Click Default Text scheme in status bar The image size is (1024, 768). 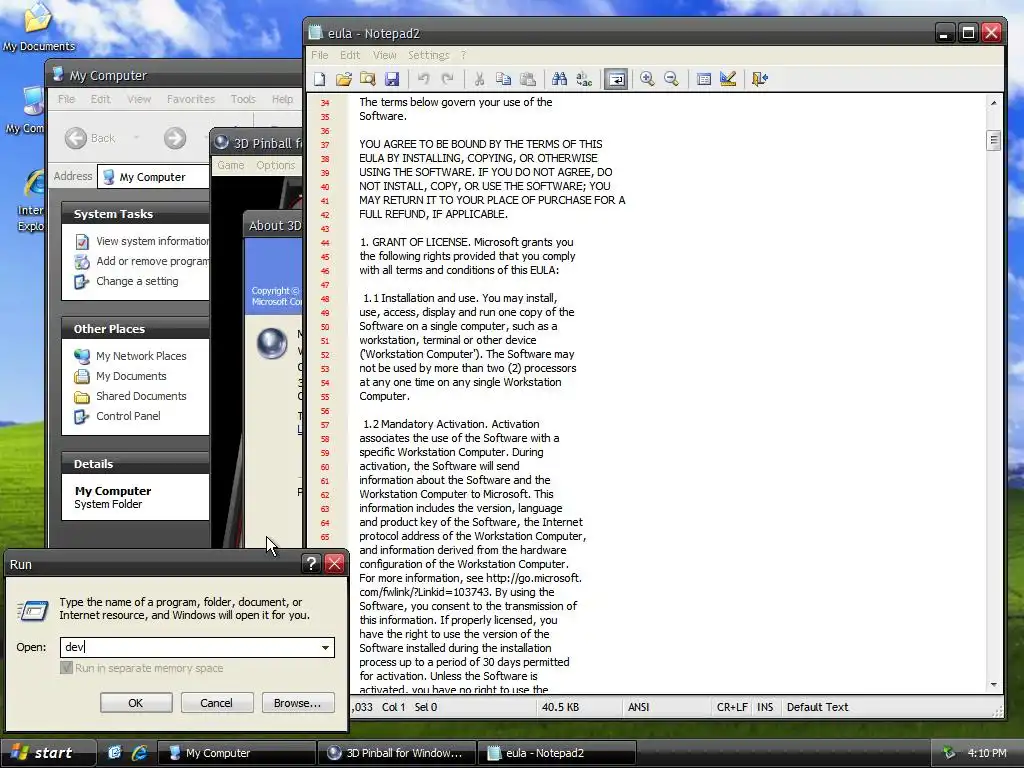point(818,707)
